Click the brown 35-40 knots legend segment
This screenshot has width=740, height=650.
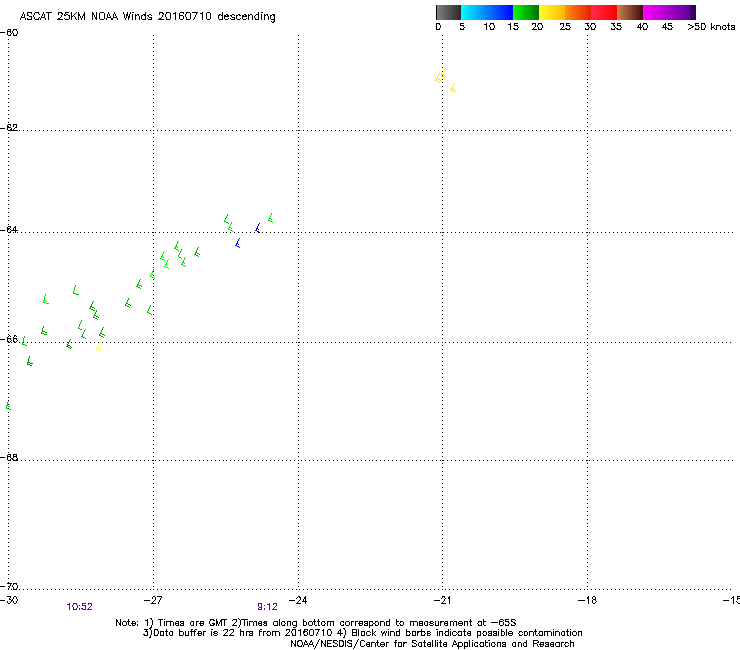pos(630,12)
